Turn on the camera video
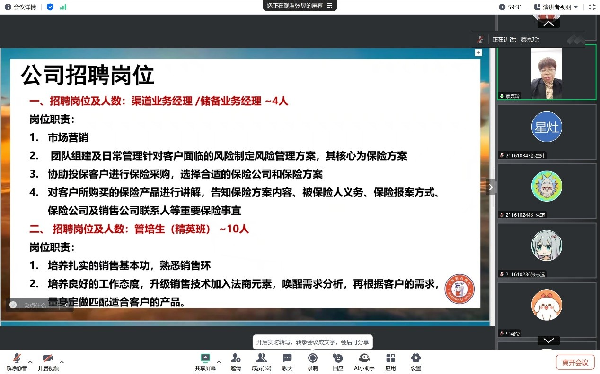The width and height of the screenshot is (600, 374). coord(48,361)
